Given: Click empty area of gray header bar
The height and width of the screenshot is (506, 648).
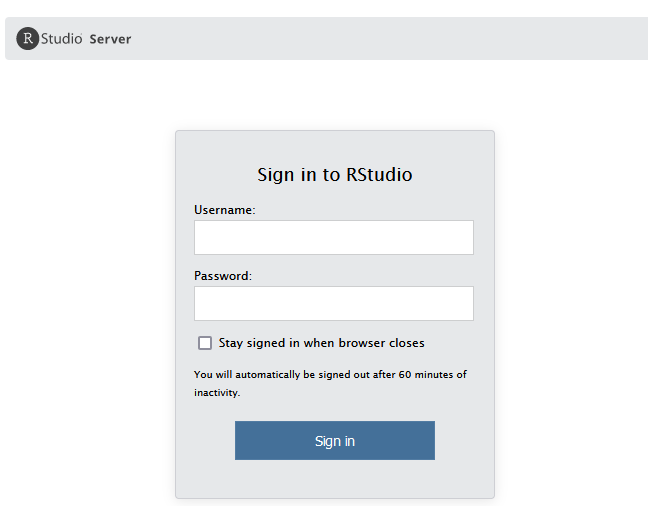Looking at the screenshot, I should [400, 39].
